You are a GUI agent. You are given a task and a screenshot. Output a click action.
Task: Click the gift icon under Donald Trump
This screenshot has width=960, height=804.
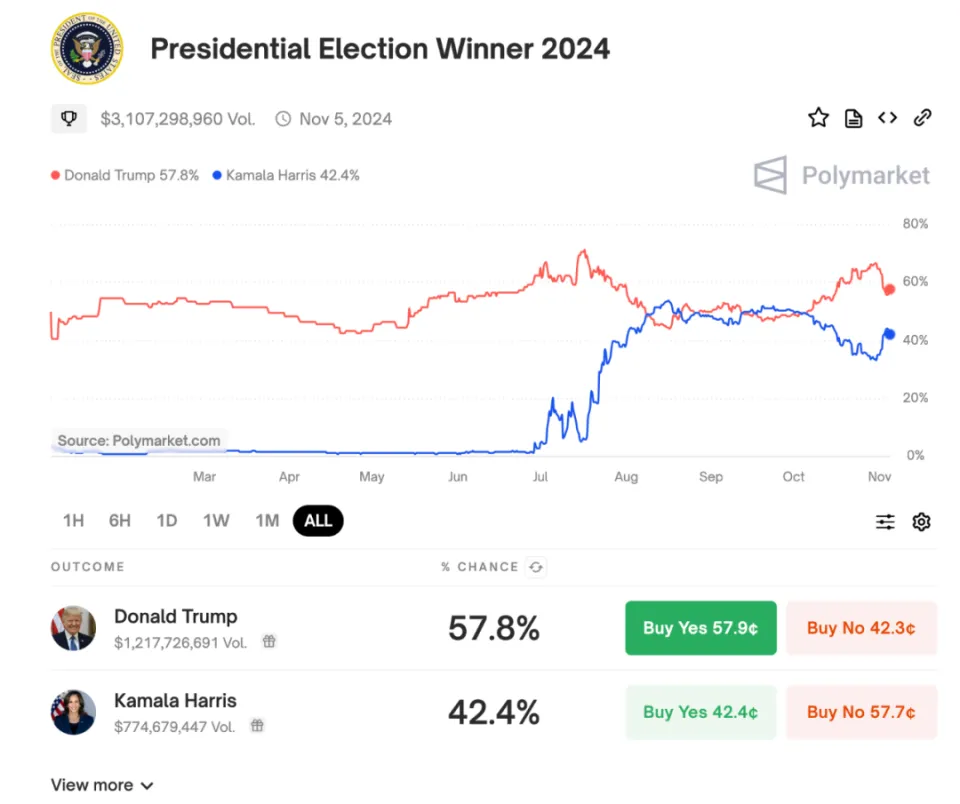(x=269, y=642)
